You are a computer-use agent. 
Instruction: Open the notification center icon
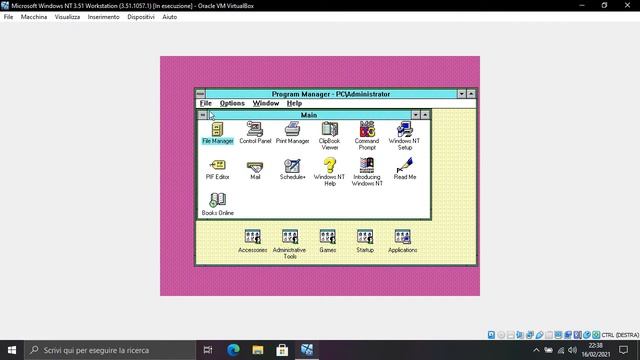623,350
